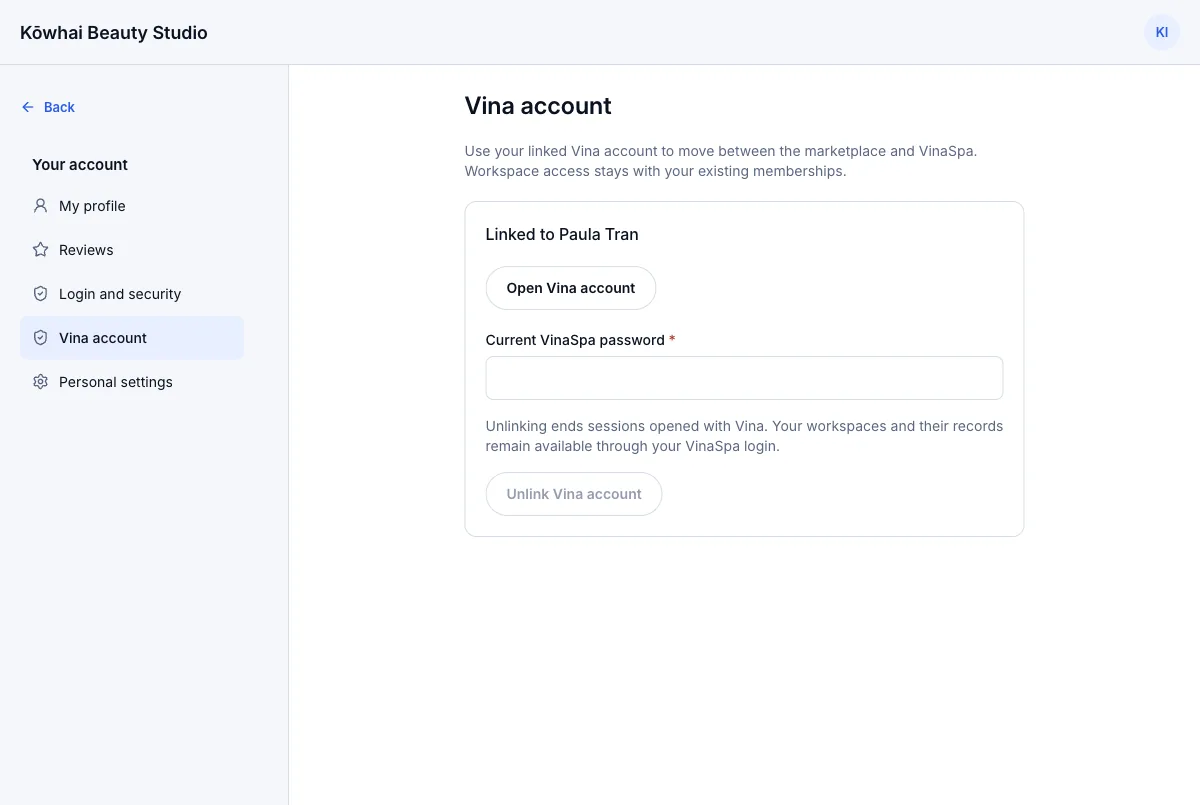Open Personal settings
Screen dimensions: 1200x805
coord(132,382)
